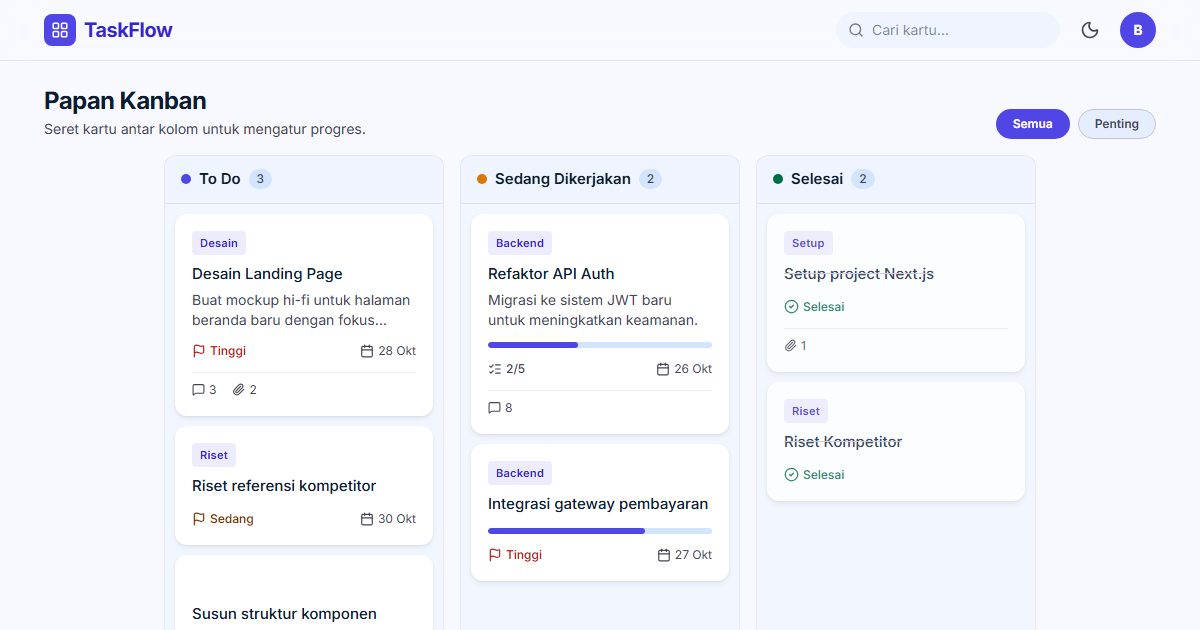The height and width of the screenshot is (630, 1200).
Task: Open the Susun struktur komponen card
Action: tap(304, 593)
